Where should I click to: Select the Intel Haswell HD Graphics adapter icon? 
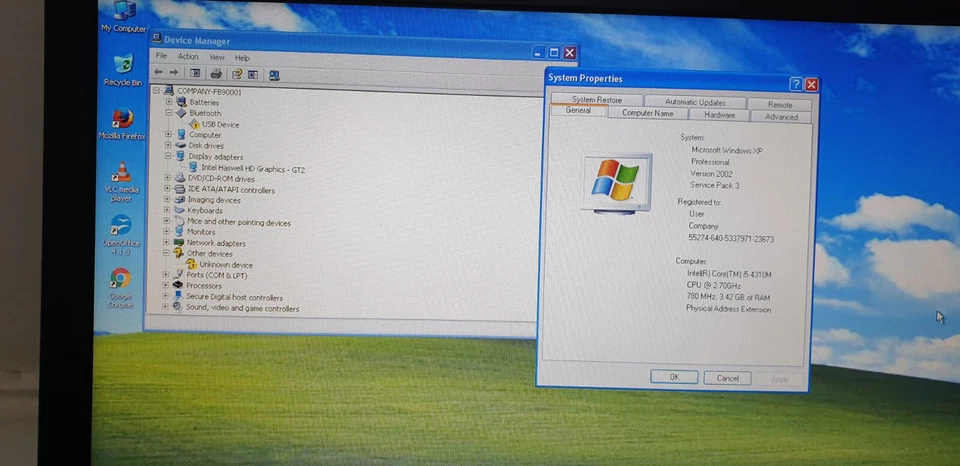pyautogui.click(x=193, y=168)
